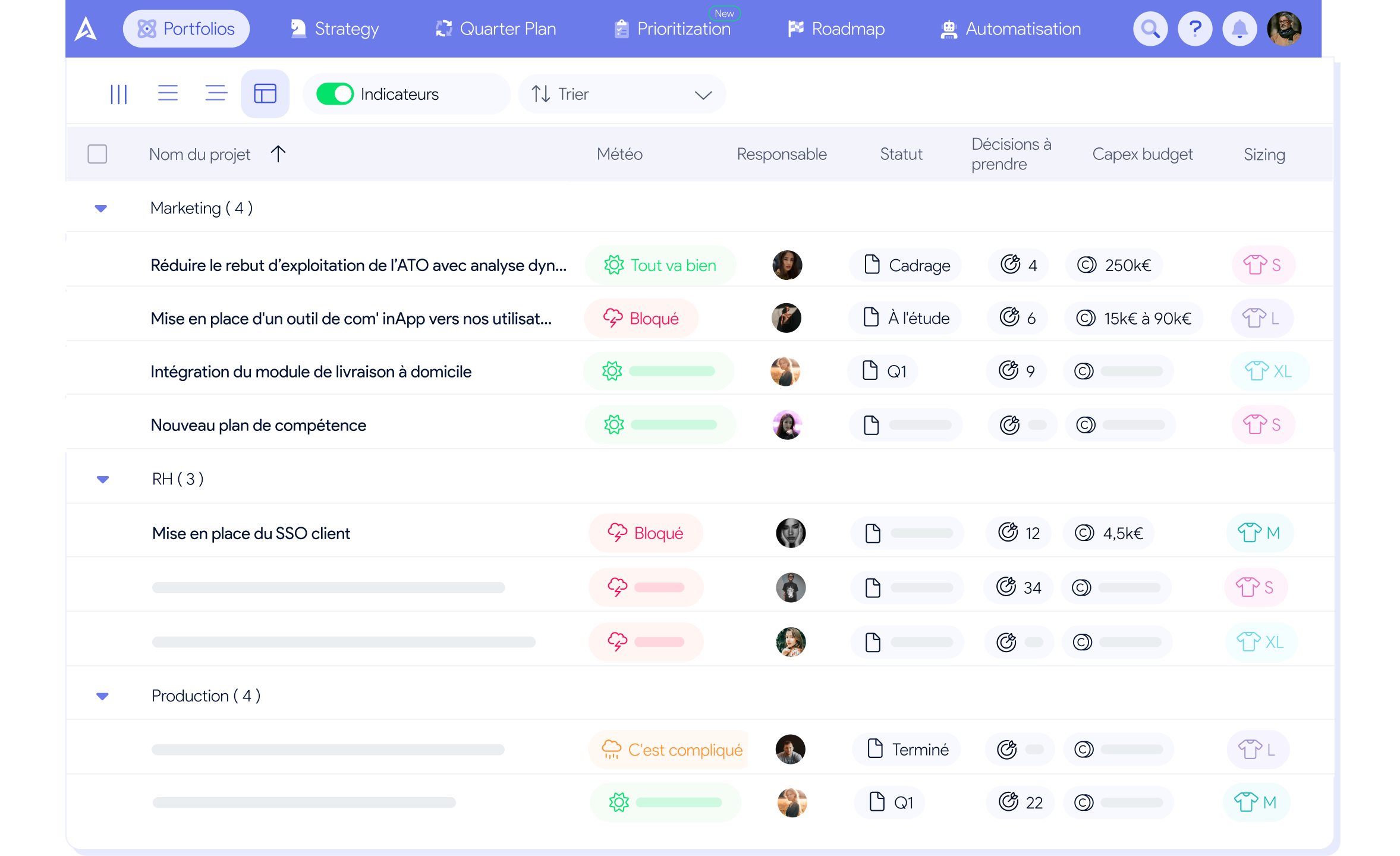The height and width of the screenshot is (856, 1400).
Task: Open the profile avatar in top right
Action: point(1284,28)
